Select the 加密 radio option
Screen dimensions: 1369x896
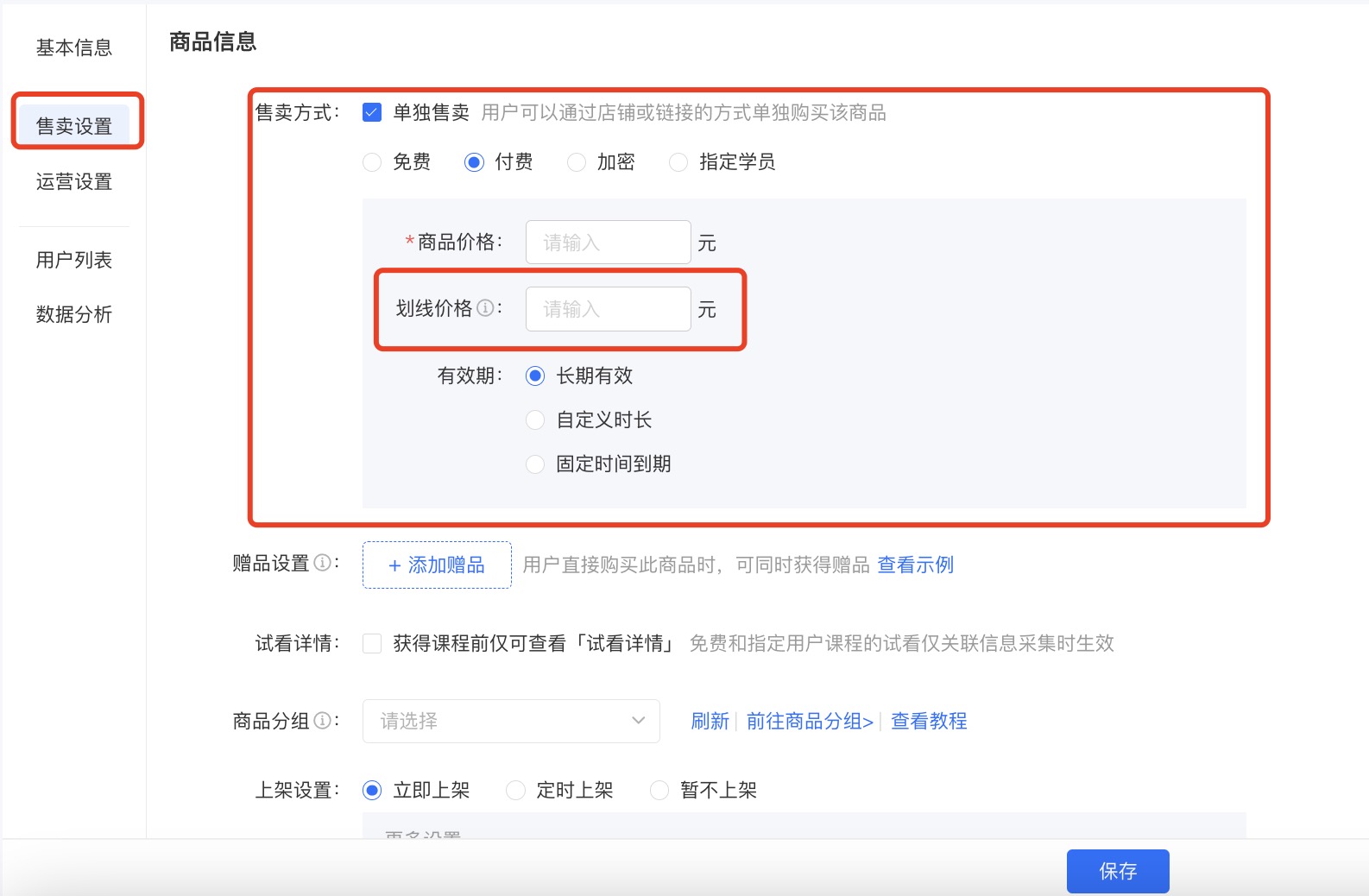[577, 162]
